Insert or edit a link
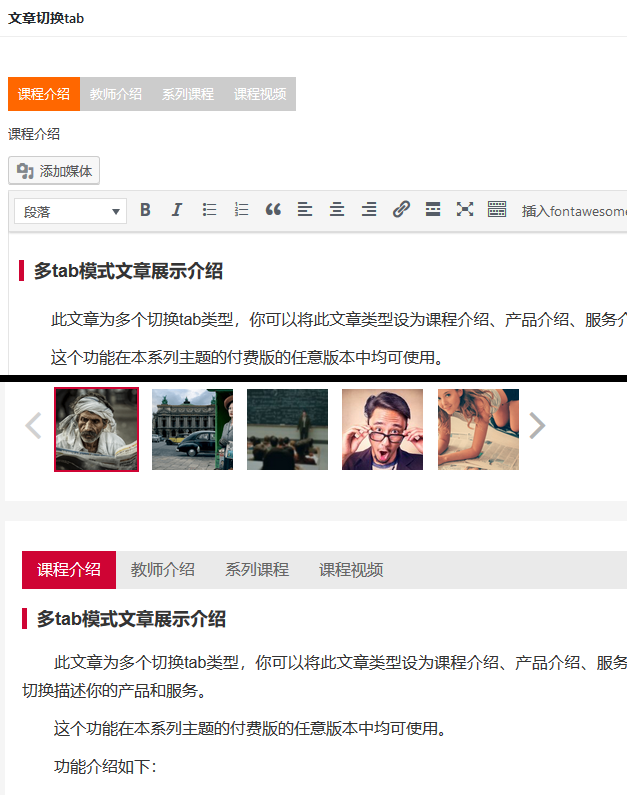 pyautogui.click(x=401, y=209)
